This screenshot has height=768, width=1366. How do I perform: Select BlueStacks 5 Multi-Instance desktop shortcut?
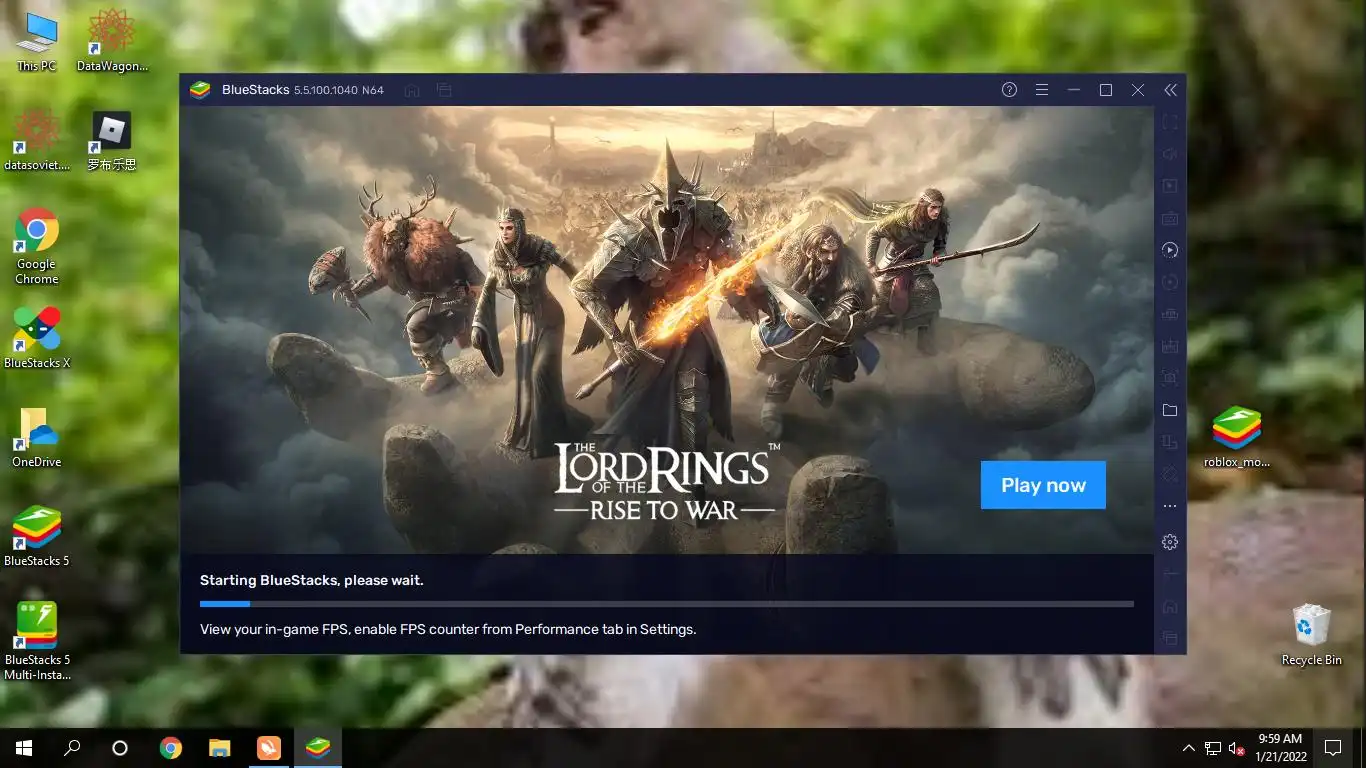point(37,641)
